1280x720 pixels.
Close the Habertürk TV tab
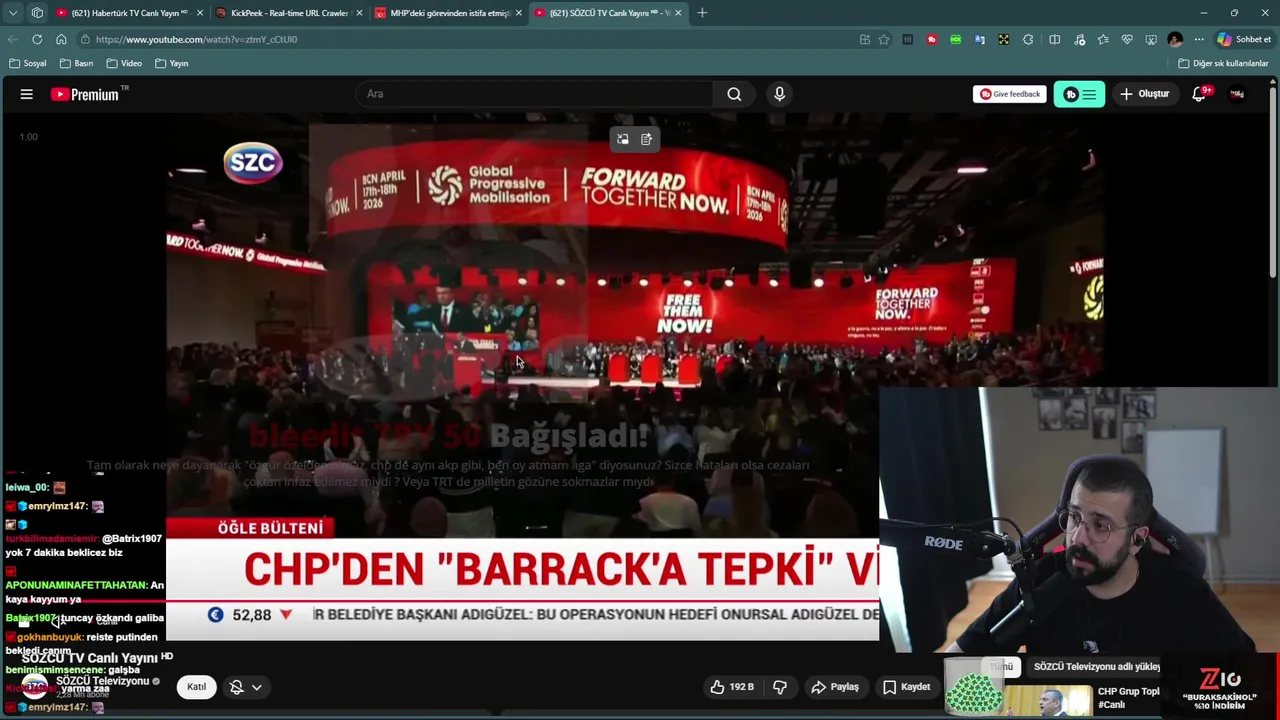(200, 13)
